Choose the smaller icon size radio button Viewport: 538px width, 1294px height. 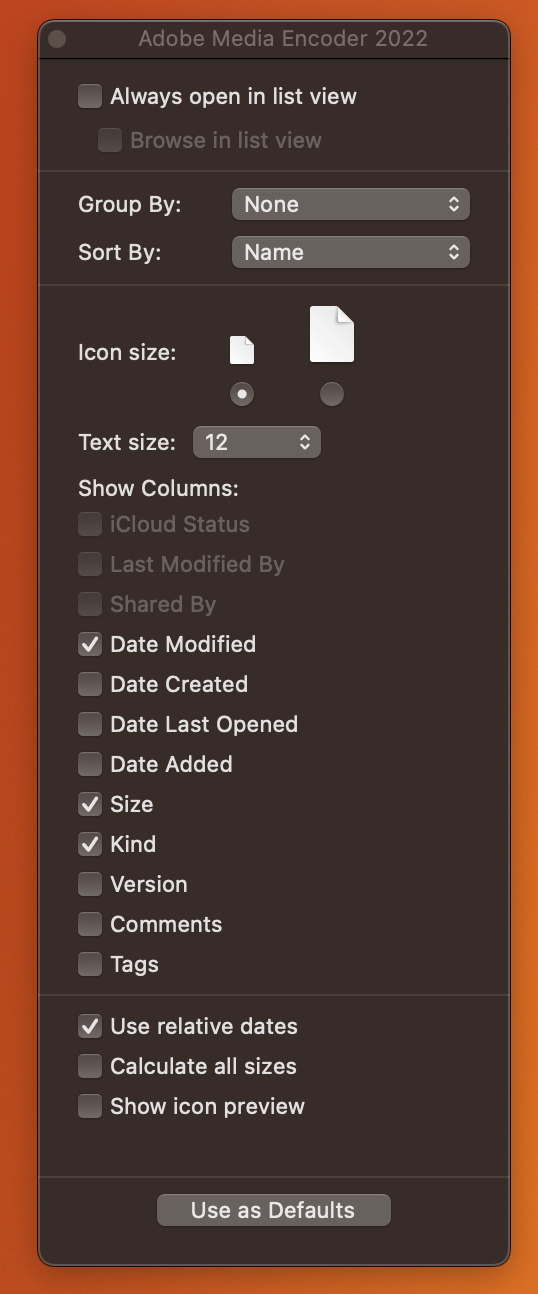point(242,394)
